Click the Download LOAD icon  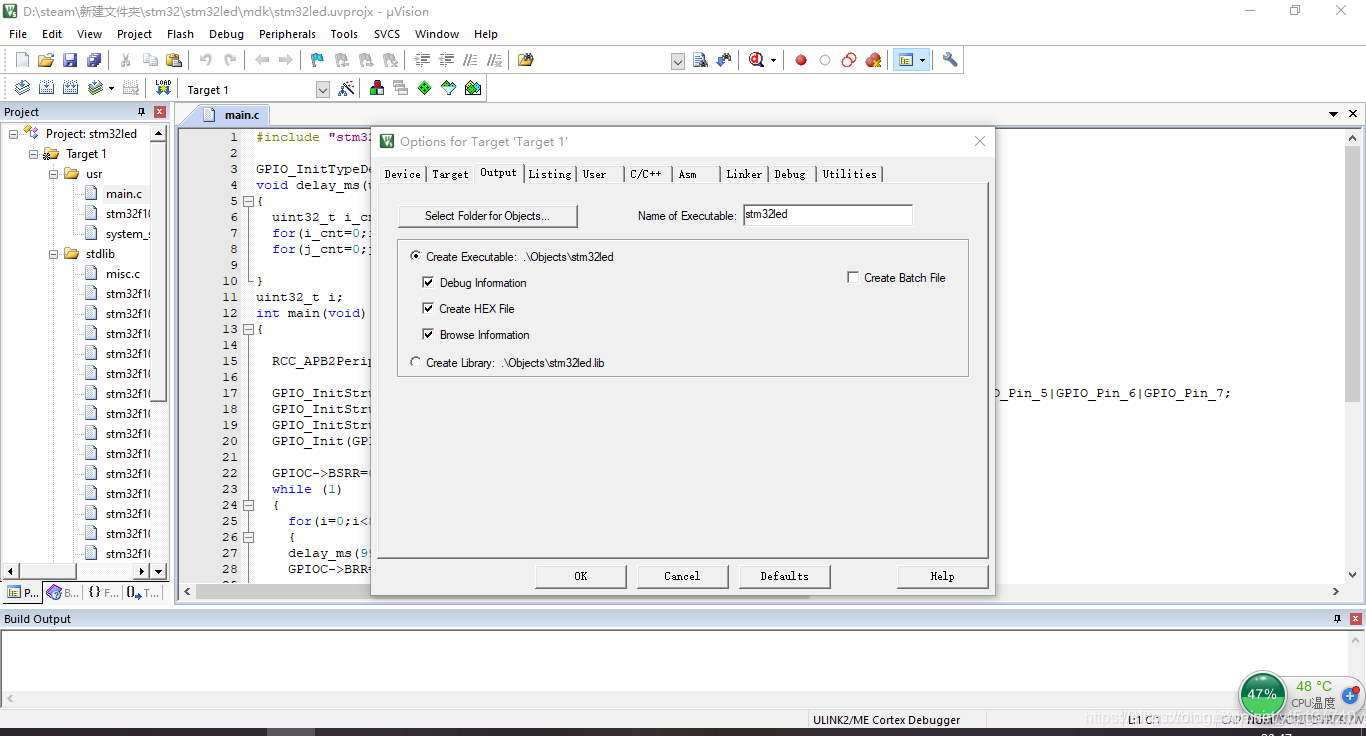coord(163,88)
